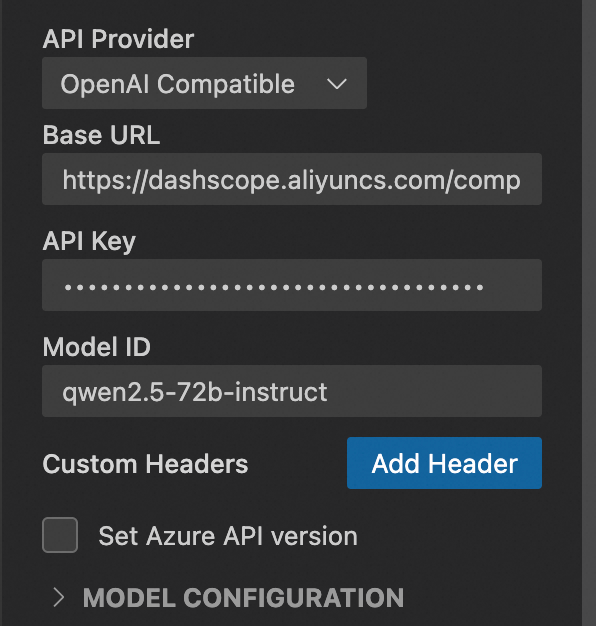
Task: Click the Model ID label
Action: (97, 347)
